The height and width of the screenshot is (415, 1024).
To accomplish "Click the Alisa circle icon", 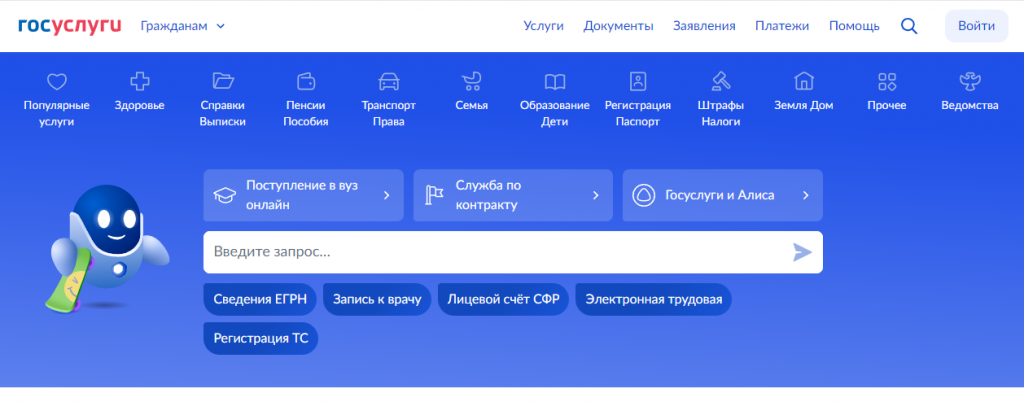I will click(x=643, y=195).
